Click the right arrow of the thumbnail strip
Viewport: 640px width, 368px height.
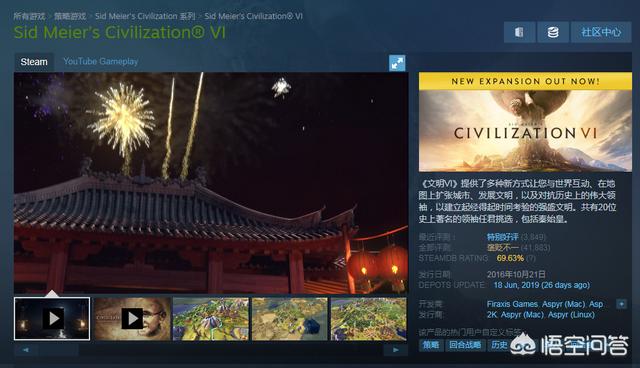click(x=395, y=350)
